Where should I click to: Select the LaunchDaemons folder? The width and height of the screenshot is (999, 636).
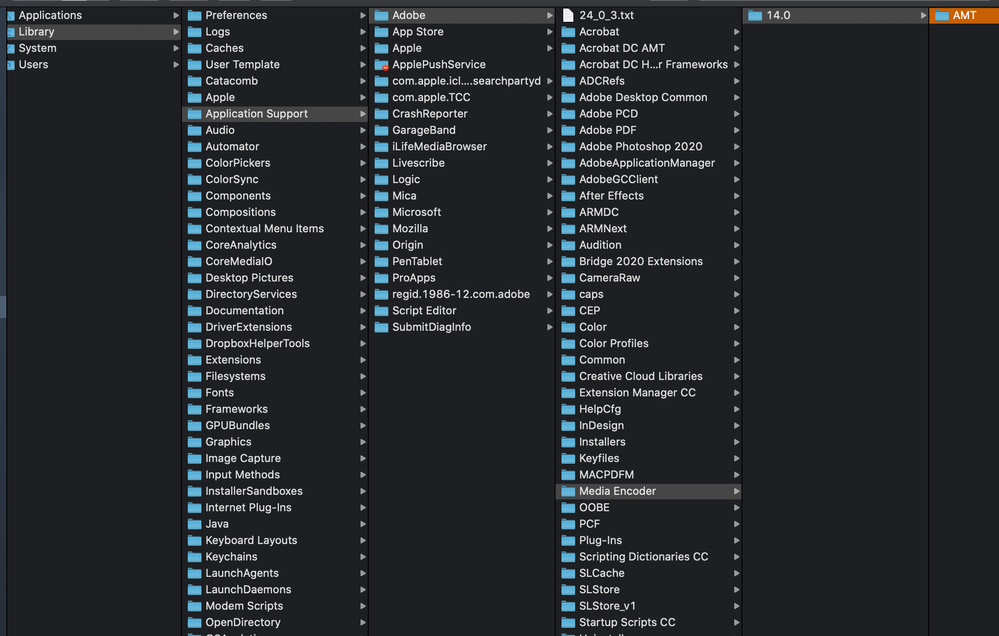(x=275, y=590)
